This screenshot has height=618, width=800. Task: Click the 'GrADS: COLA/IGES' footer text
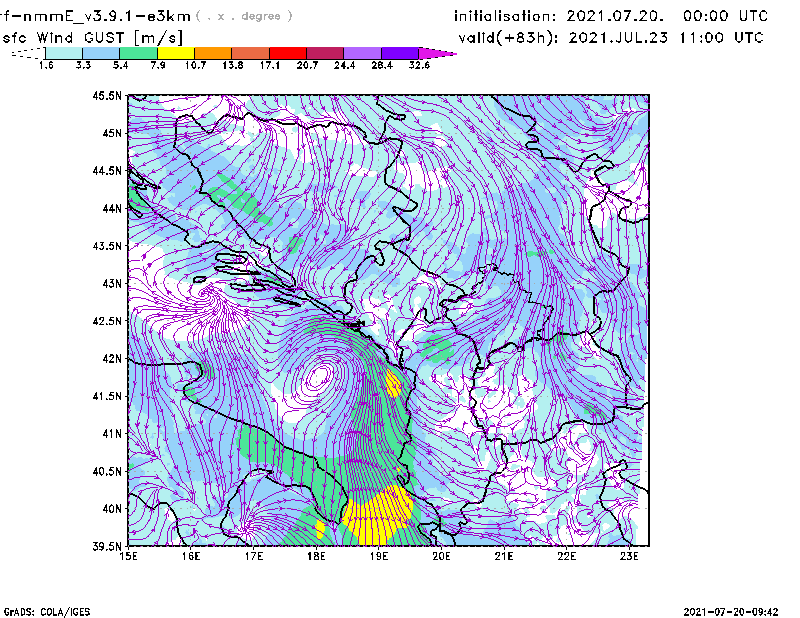pyautogui.click(x=47, y=612)
